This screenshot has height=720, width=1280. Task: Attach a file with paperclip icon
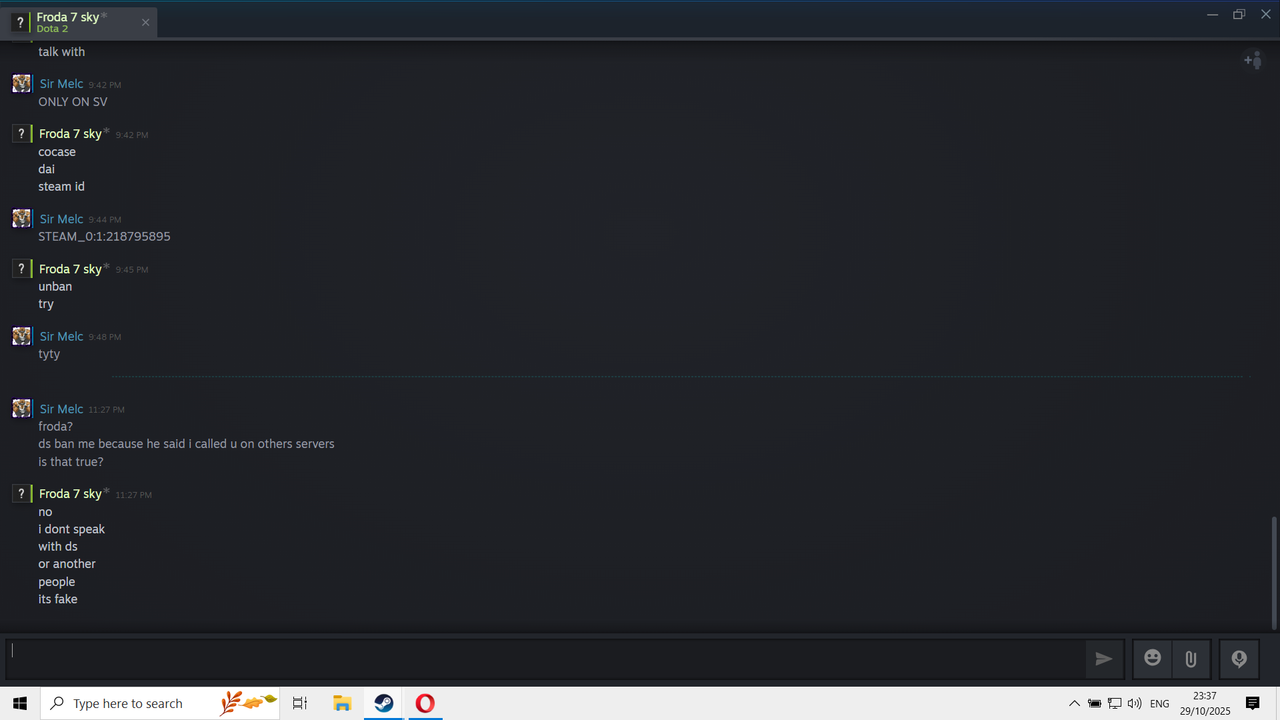[1190, 659]
